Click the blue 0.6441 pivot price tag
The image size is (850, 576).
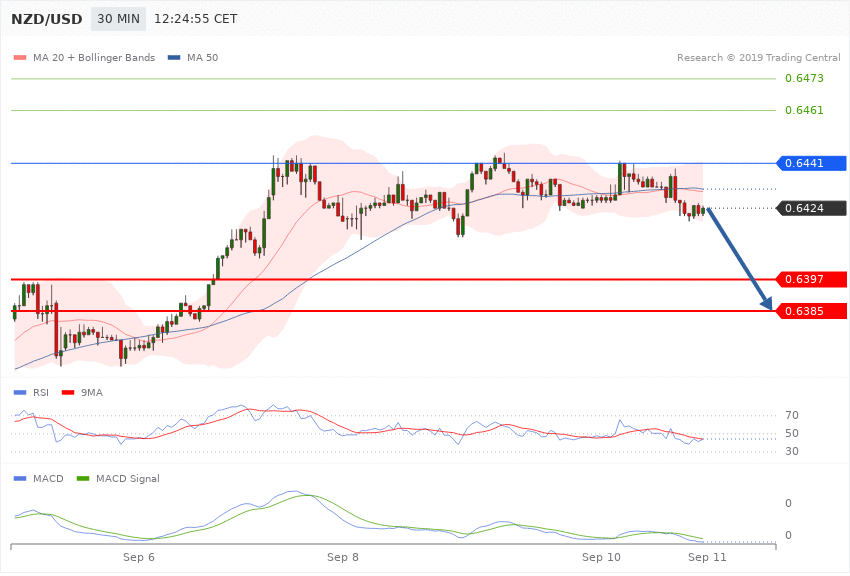tap(811, 163)
